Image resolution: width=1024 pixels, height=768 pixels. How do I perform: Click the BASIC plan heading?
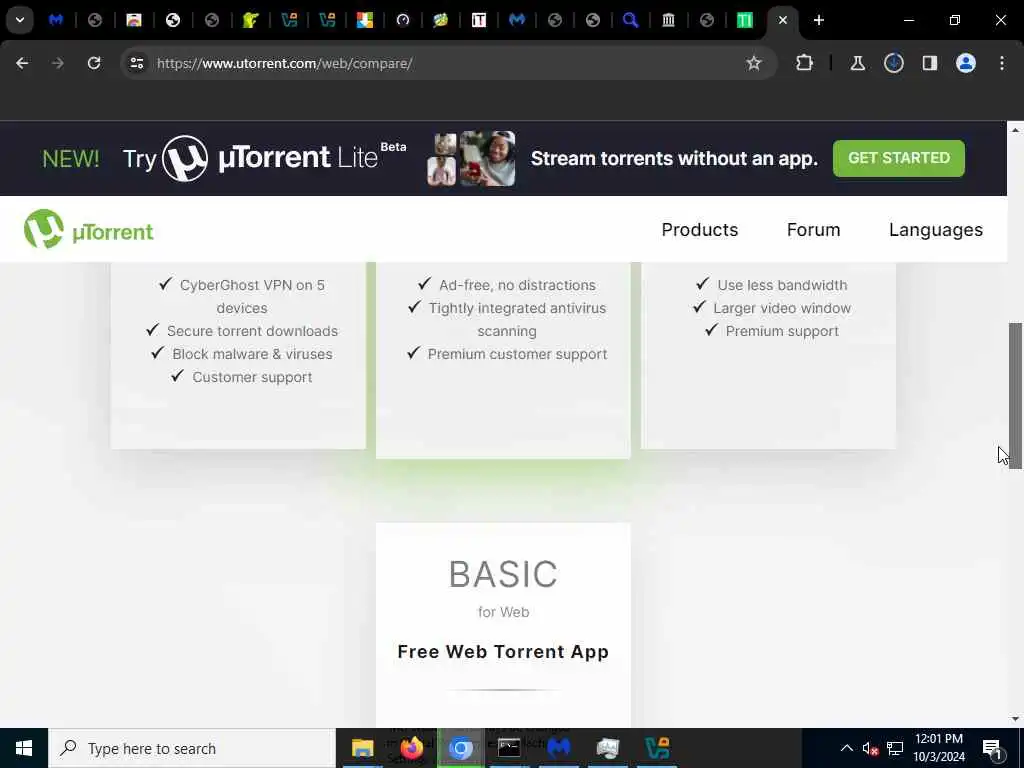(x=503, y=575)
